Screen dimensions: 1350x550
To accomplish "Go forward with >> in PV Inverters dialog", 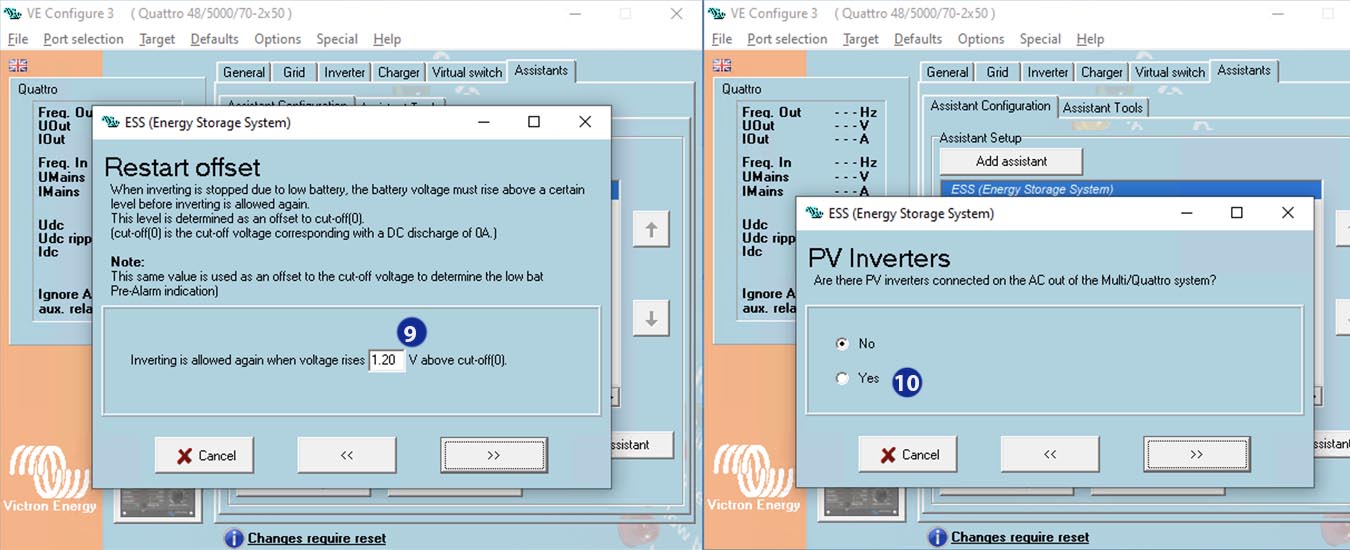I will (x=1197, y=454).
